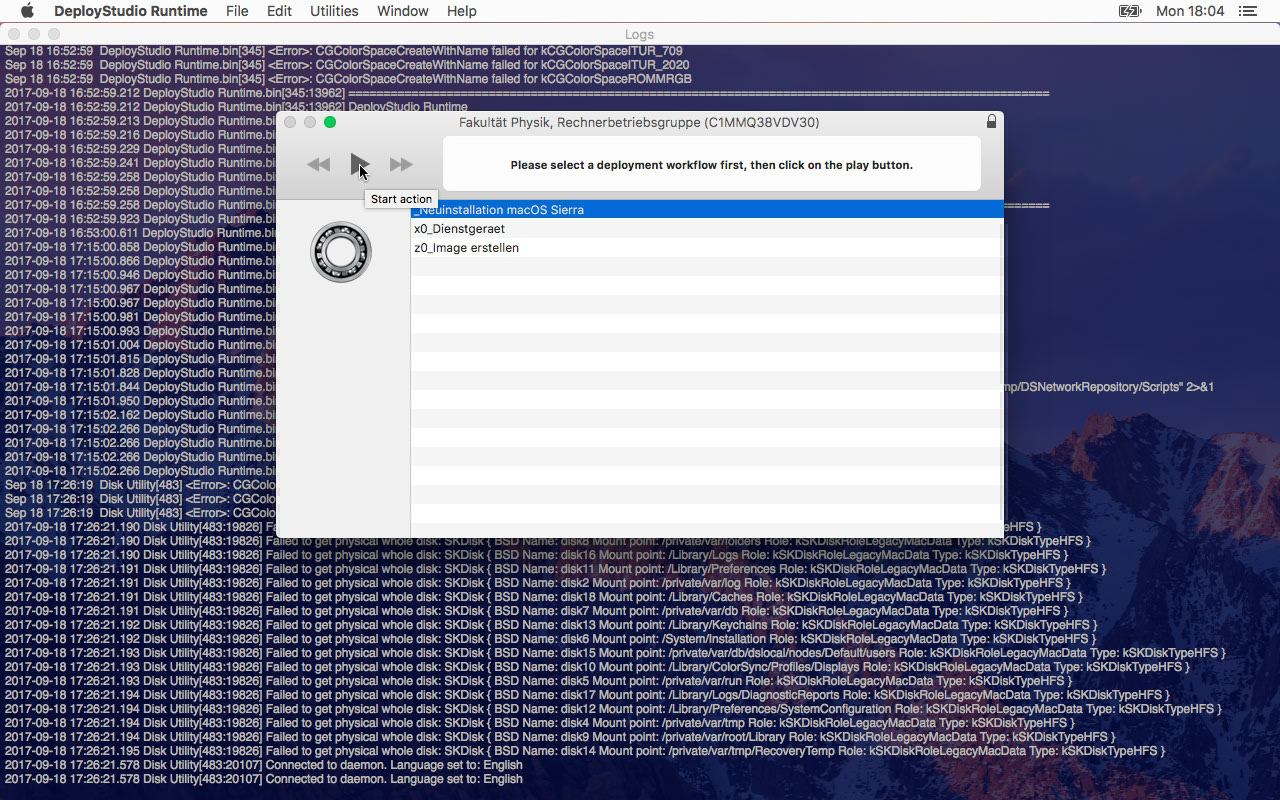Click log line mentioning disk14 RecoveryTemp
Viewport: 1280px width, 800px height.
click(585, 751)
